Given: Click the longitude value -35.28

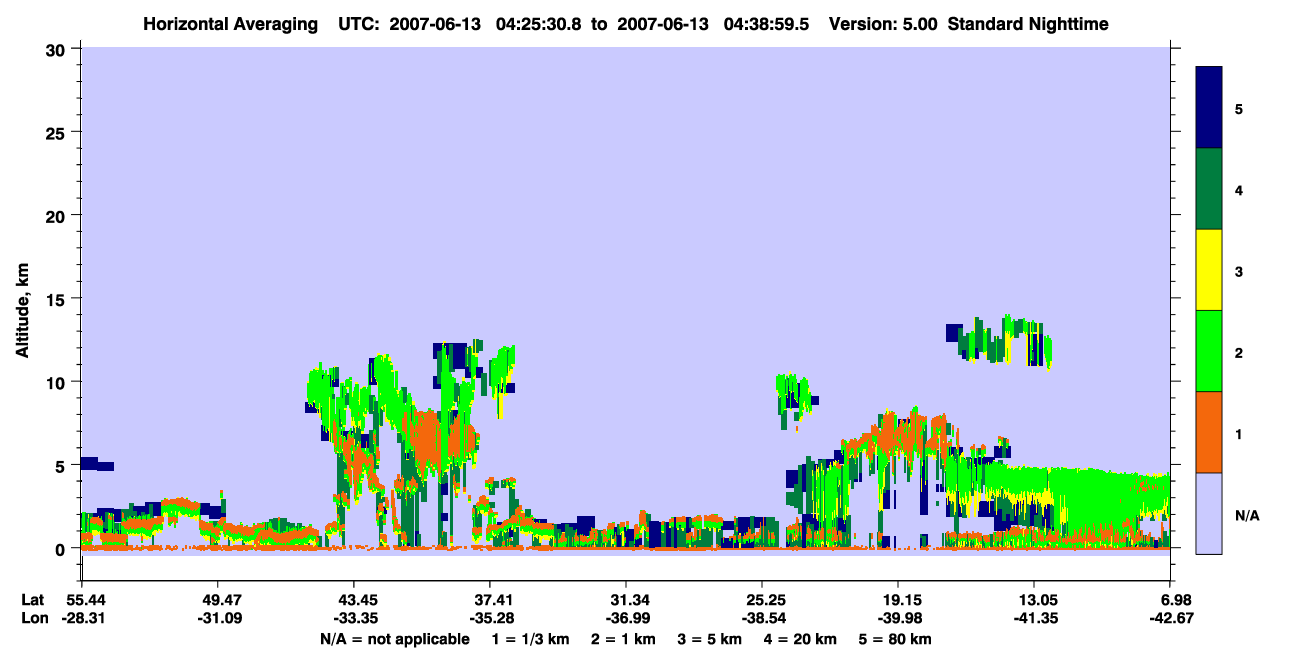Looking at the screenshot, I should point(489,618).
